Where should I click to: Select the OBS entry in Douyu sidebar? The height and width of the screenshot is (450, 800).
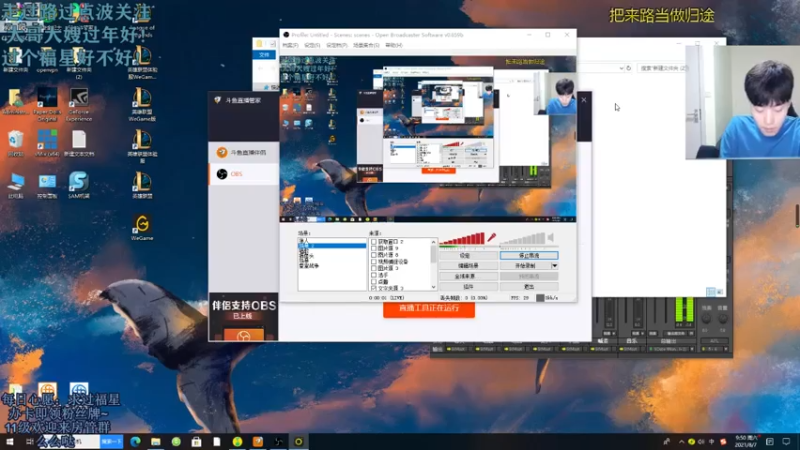(244, 174)
